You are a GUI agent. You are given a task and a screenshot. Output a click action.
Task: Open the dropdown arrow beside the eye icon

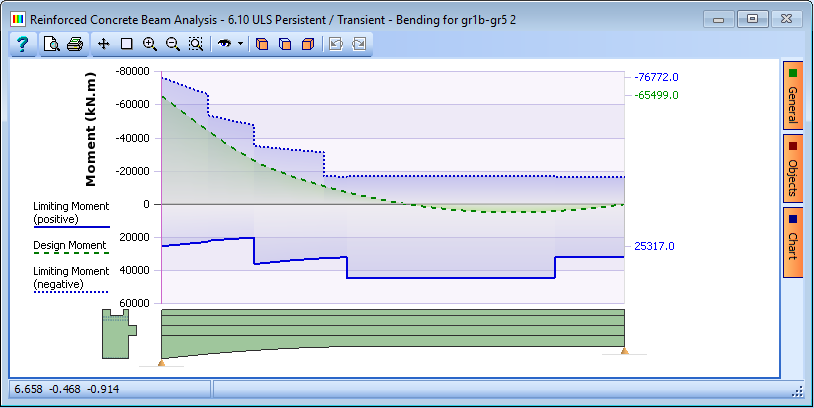(240, 44)
